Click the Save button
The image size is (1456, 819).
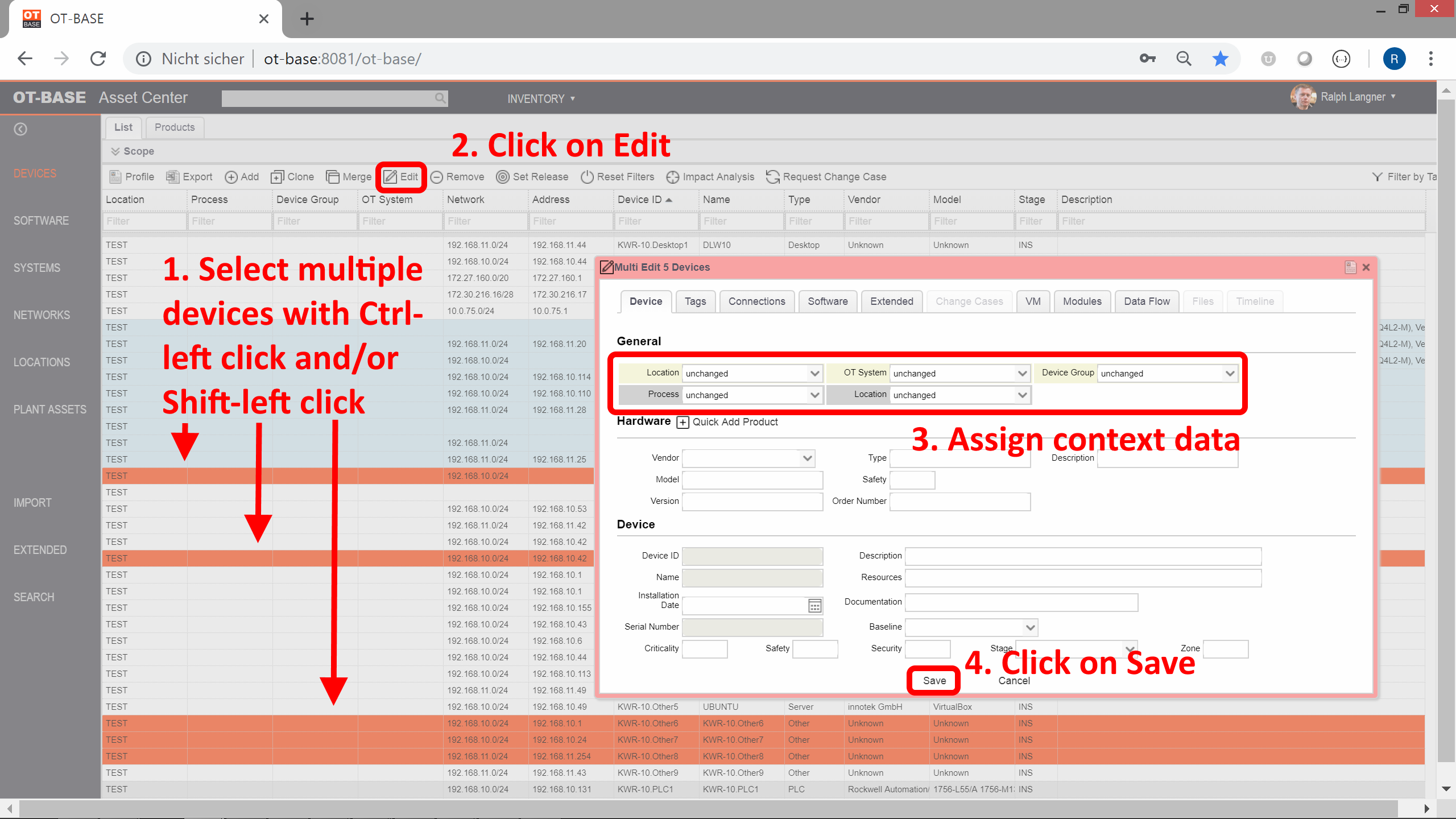coord(934,681)
